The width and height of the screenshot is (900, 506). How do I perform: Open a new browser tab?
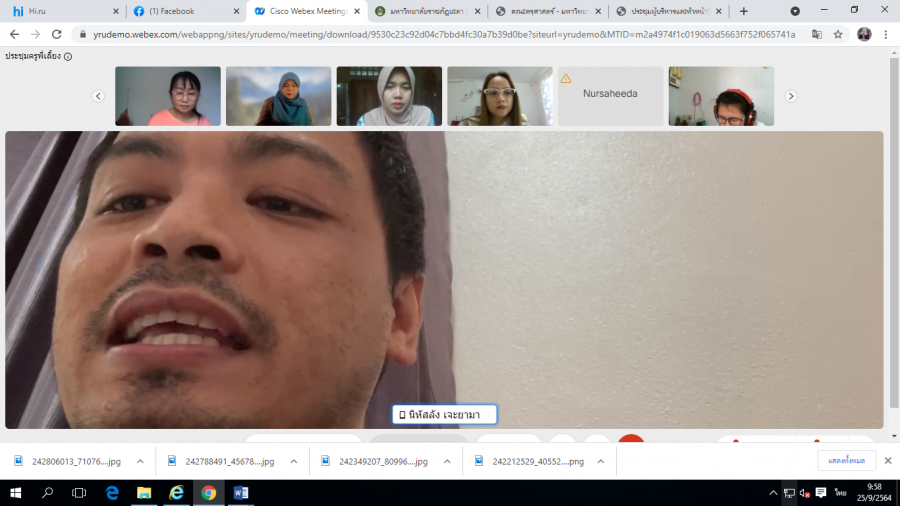click(743, 11)
